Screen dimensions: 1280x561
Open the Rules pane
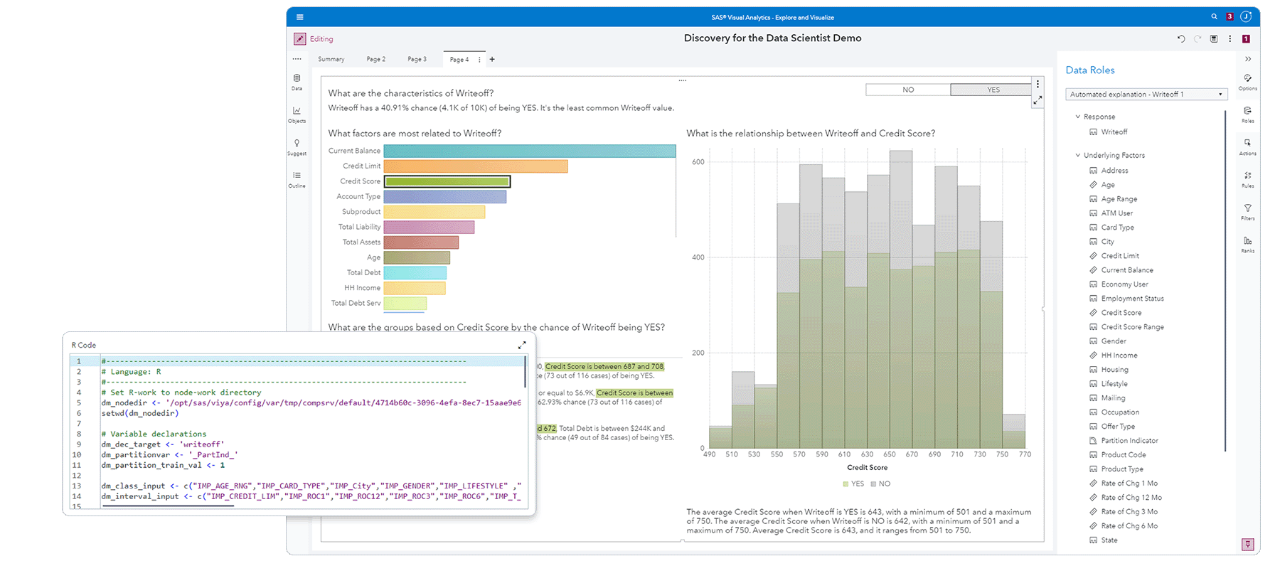point(1248,179)
